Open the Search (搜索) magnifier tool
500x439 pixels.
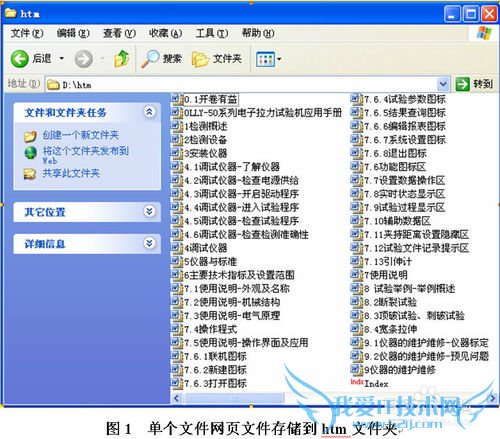click(x=161, y=59)
